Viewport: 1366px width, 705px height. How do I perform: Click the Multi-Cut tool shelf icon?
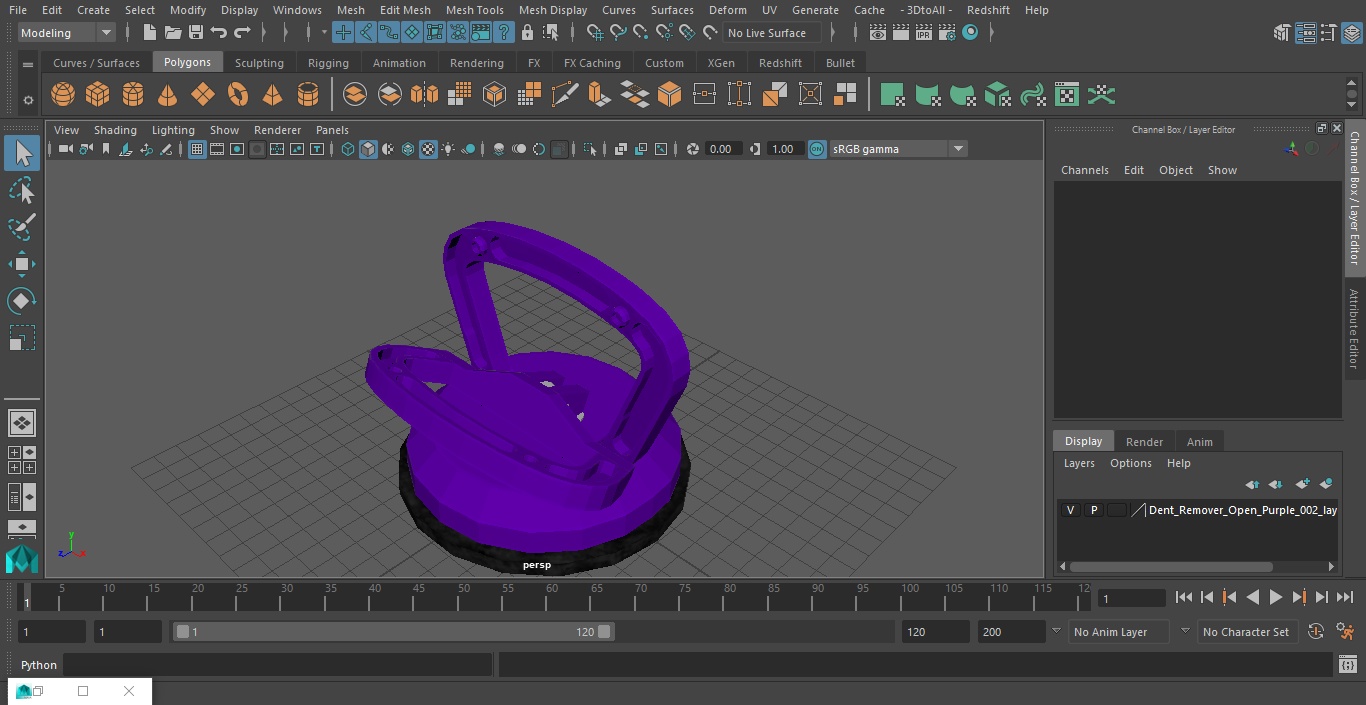click(565, 95)
